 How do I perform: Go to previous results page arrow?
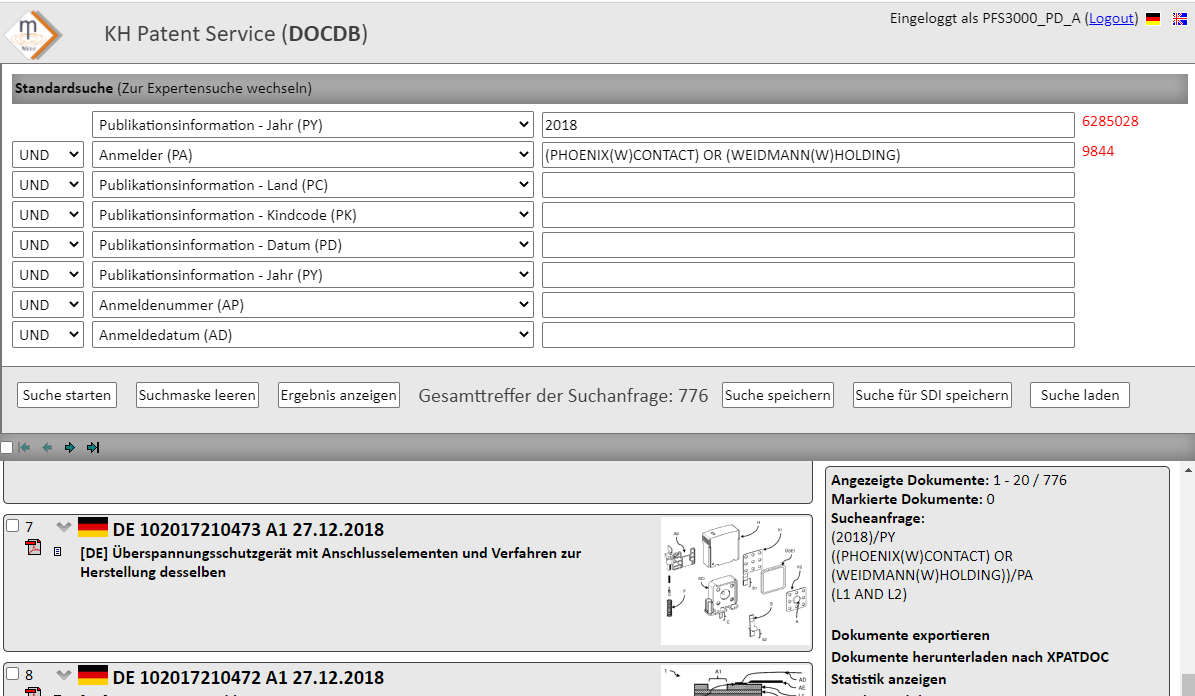(x=47, y=447)
